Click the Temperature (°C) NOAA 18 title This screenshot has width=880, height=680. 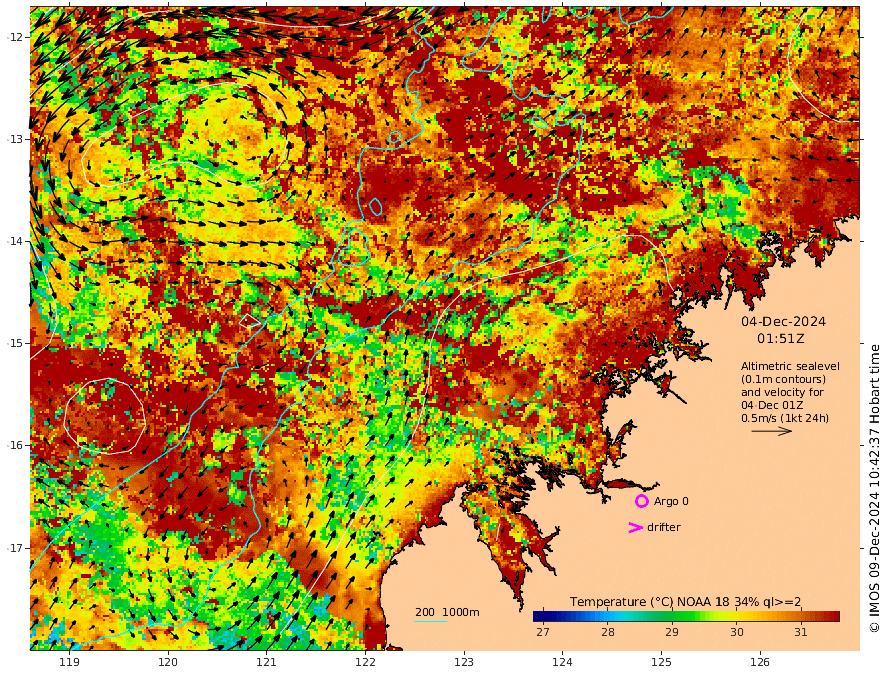pyautogui.click(x=685, y=602)
